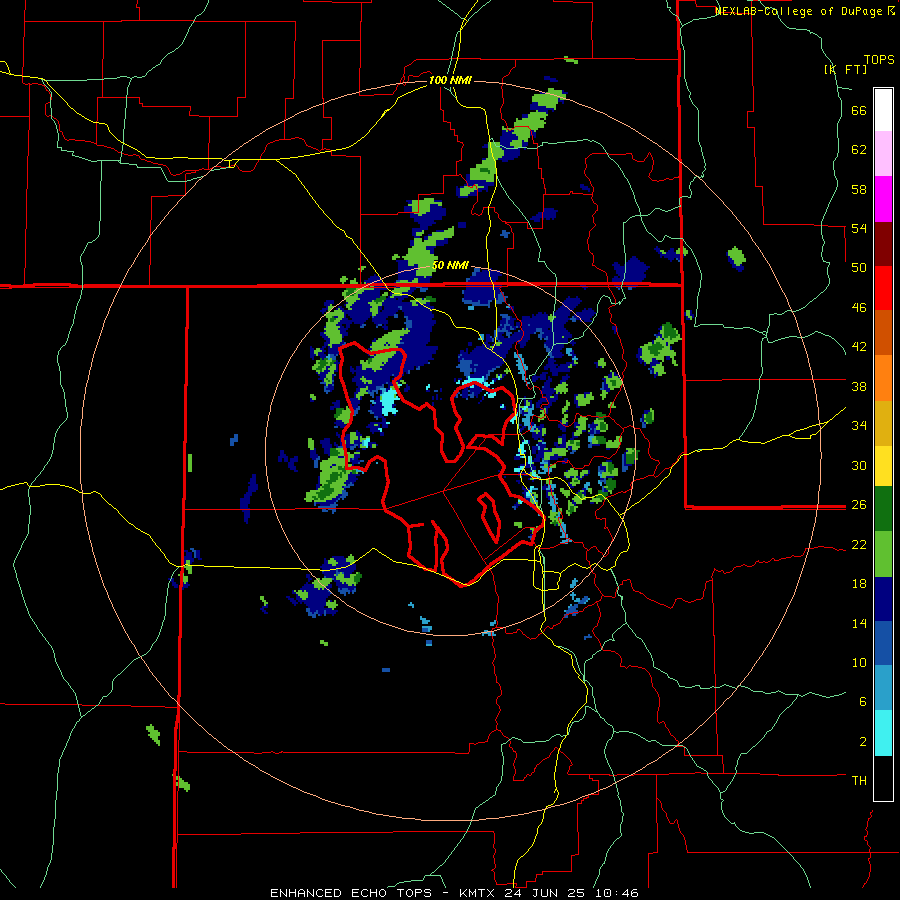This screenshot has width=900, height=900.
Task: Click the '42' legend value
Action: [859, 347]
